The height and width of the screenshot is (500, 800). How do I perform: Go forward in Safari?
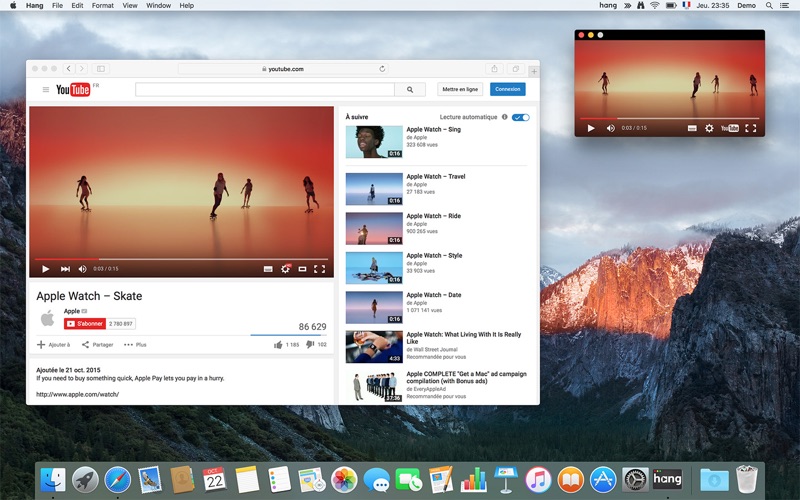[82, 68]
